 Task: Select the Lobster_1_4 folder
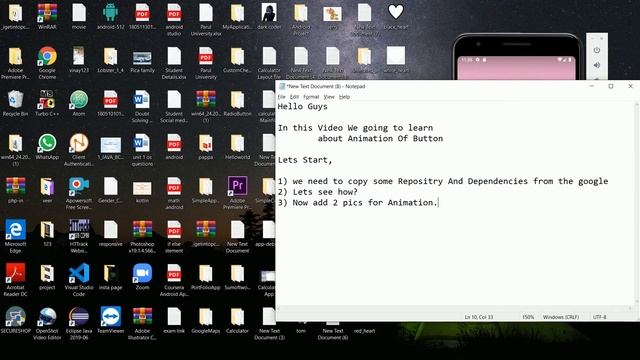tap(110, 60)
